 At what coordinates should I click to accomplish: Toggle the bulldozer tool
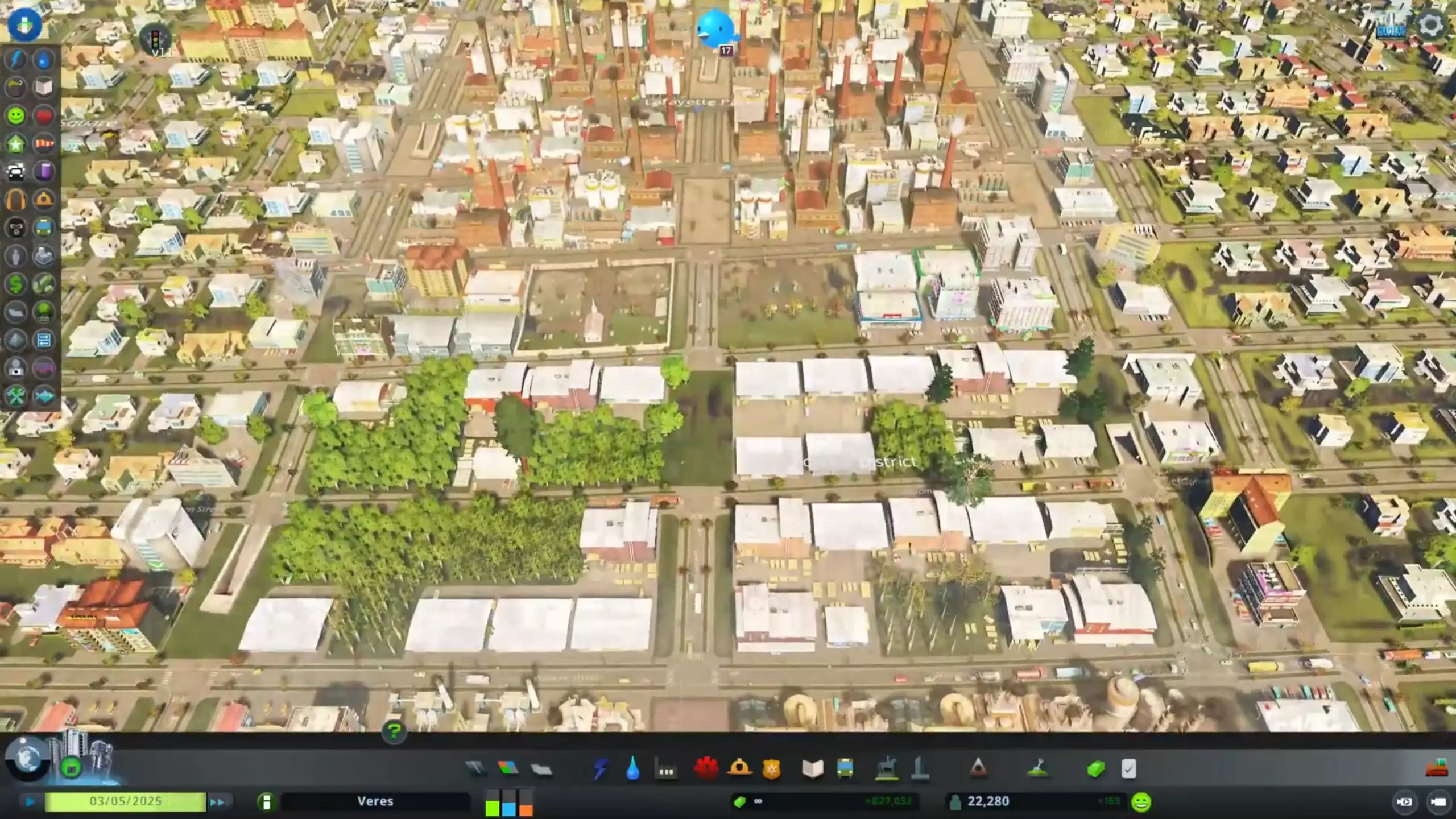1436,769
